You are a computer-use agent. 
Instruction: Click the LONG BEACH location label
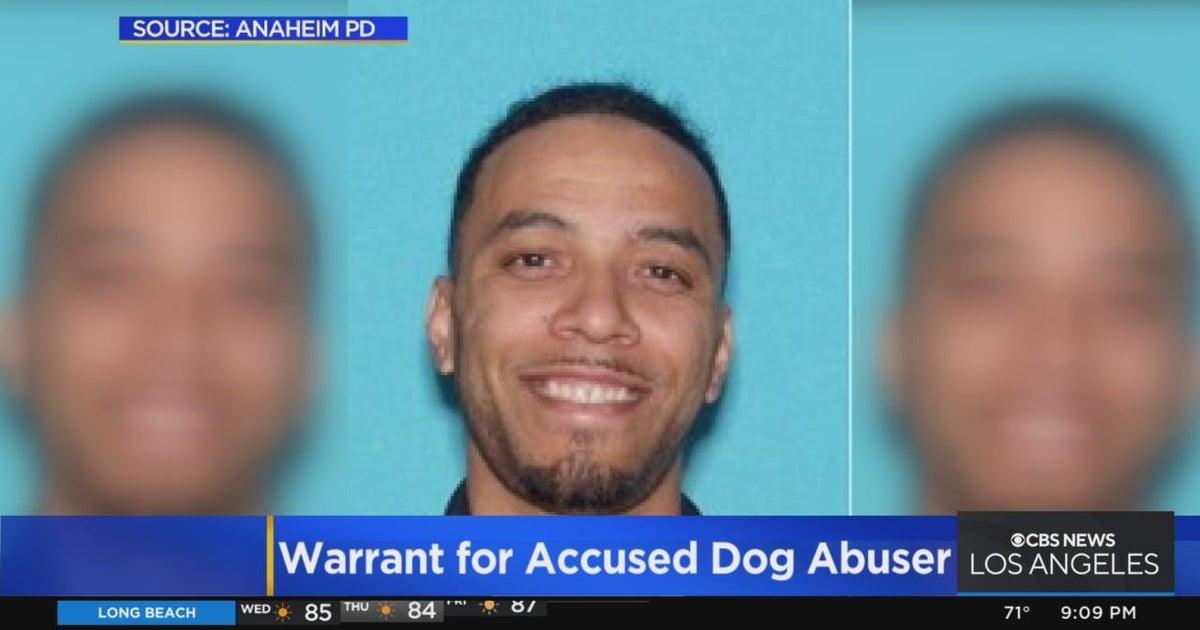coord(147,613)
